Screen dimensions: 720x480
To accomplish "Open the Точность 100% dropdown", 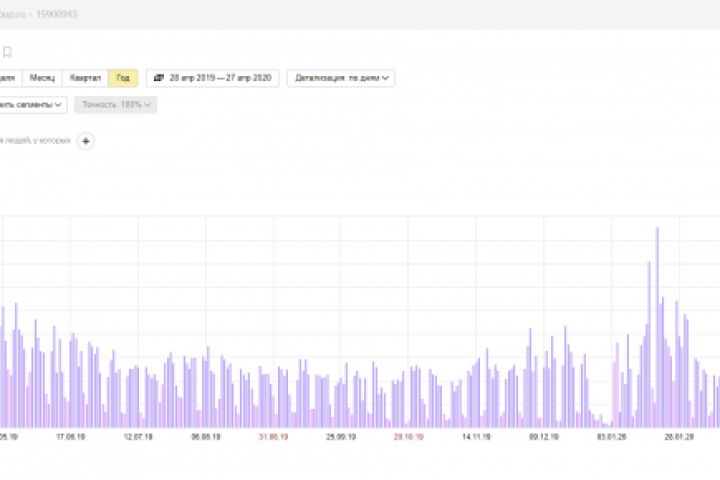I will 116,105.
